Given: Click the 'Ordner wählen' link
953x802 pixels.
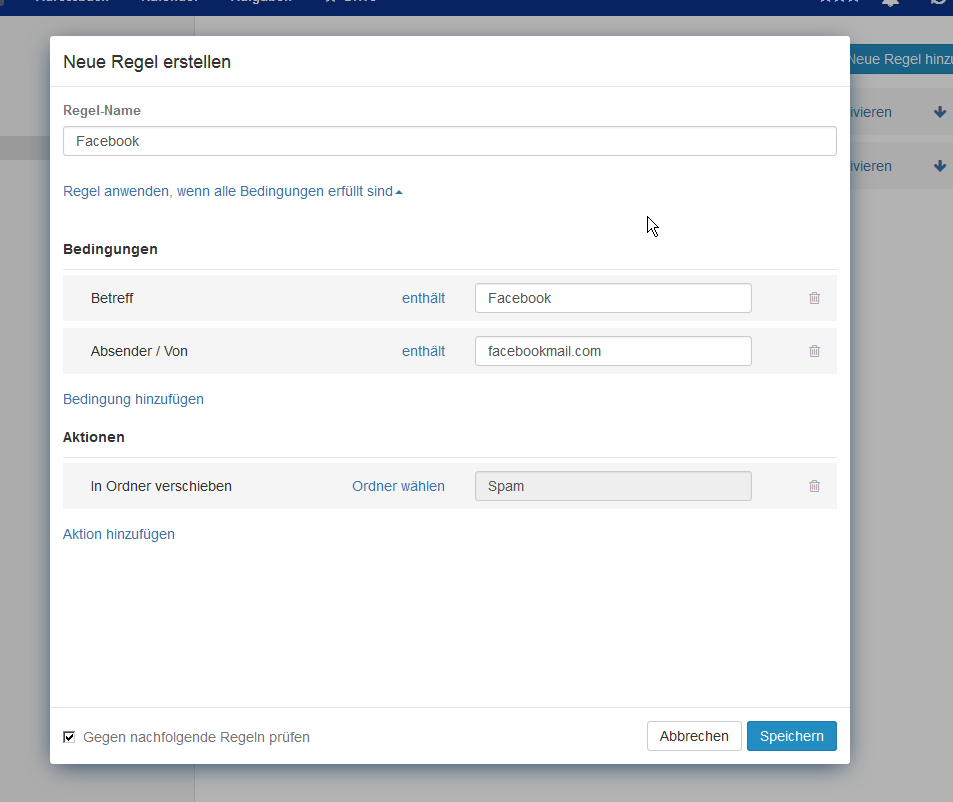Looking at the screenshot, I should (x=398, y=486).
